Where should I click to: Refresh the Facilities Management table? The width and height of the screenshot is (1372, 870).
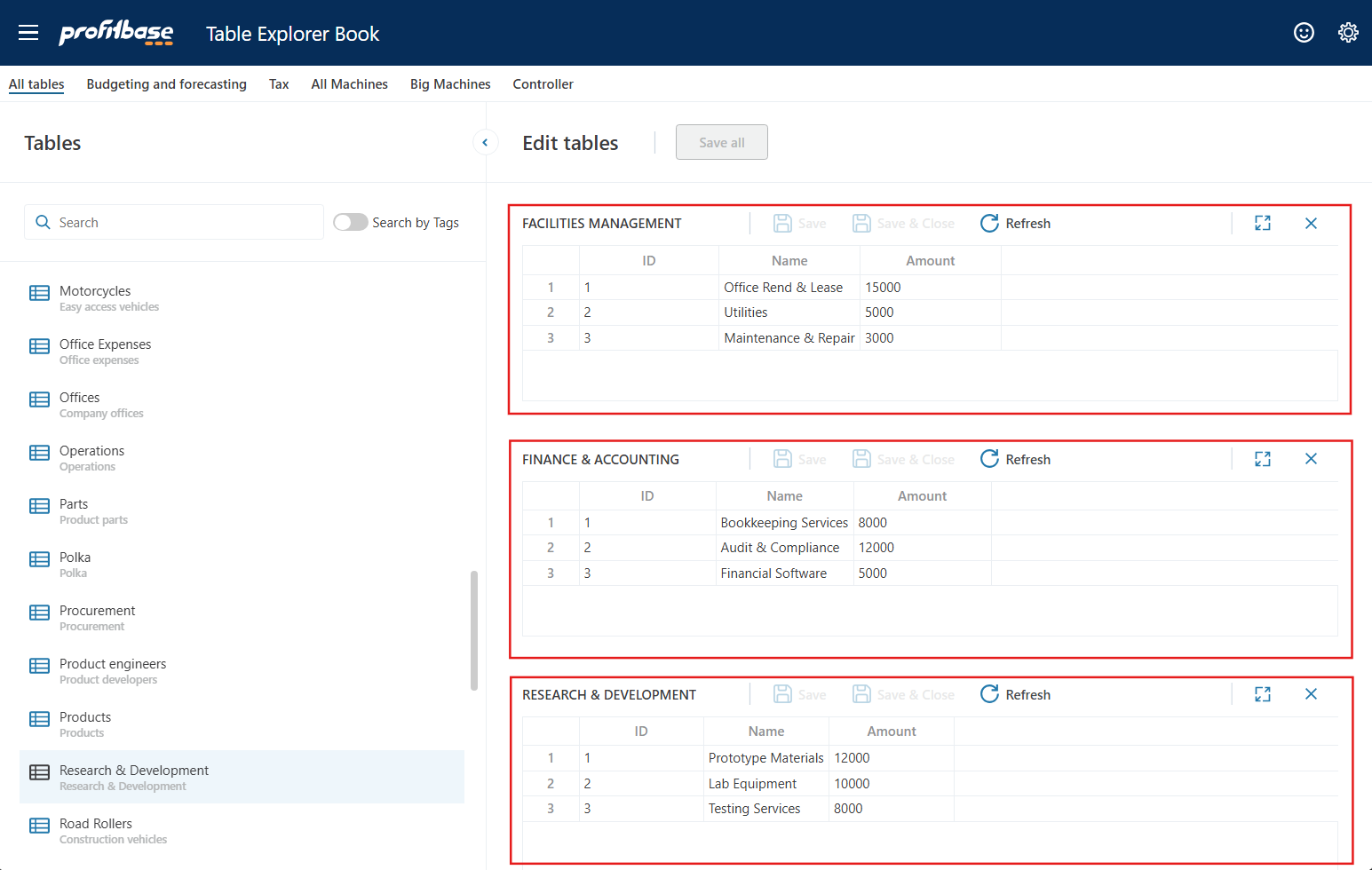pyautogui.click(x=1015, y=224)
